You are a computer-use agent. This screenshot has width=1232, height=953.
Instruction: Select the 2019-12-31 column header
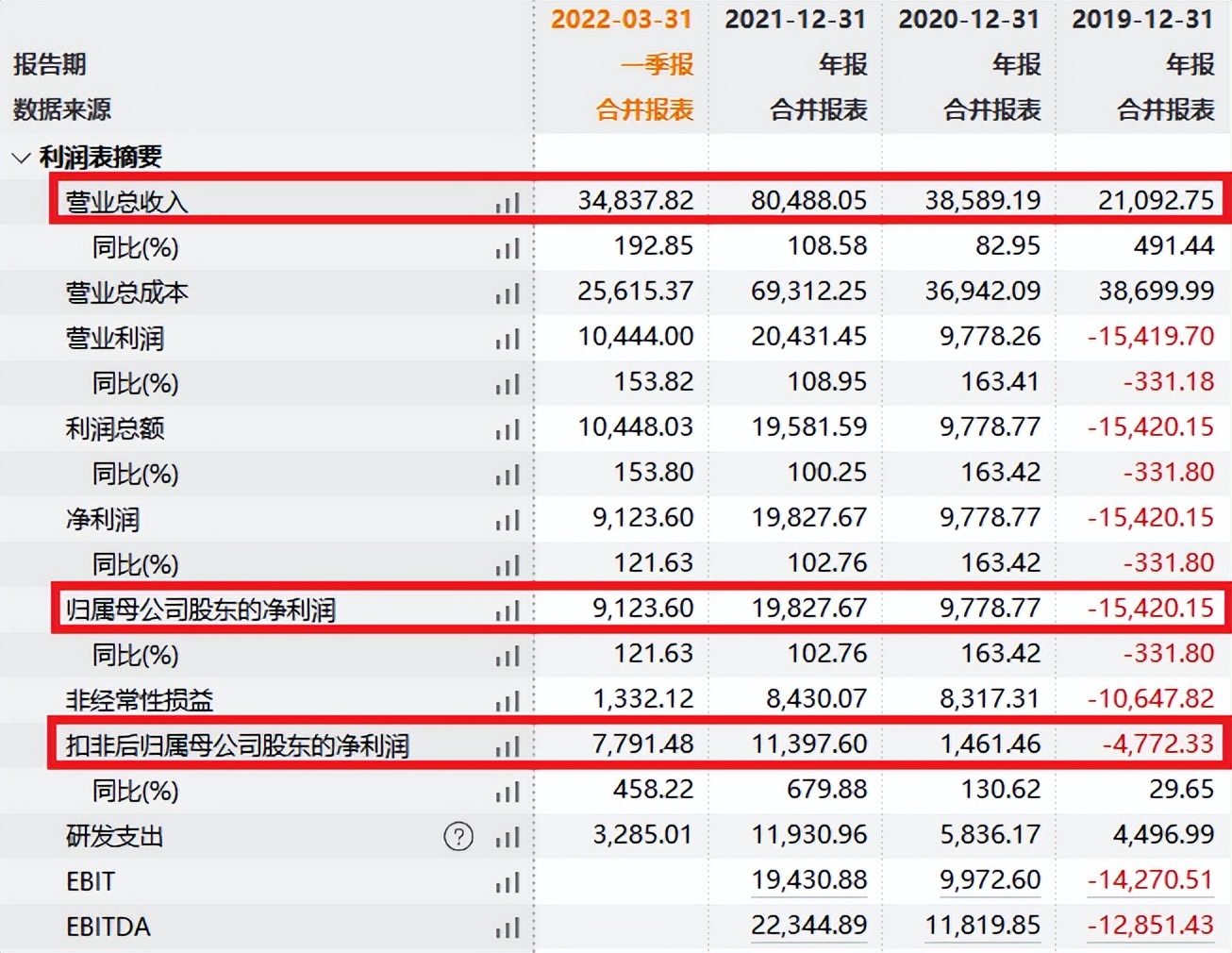click(1142, 19)
